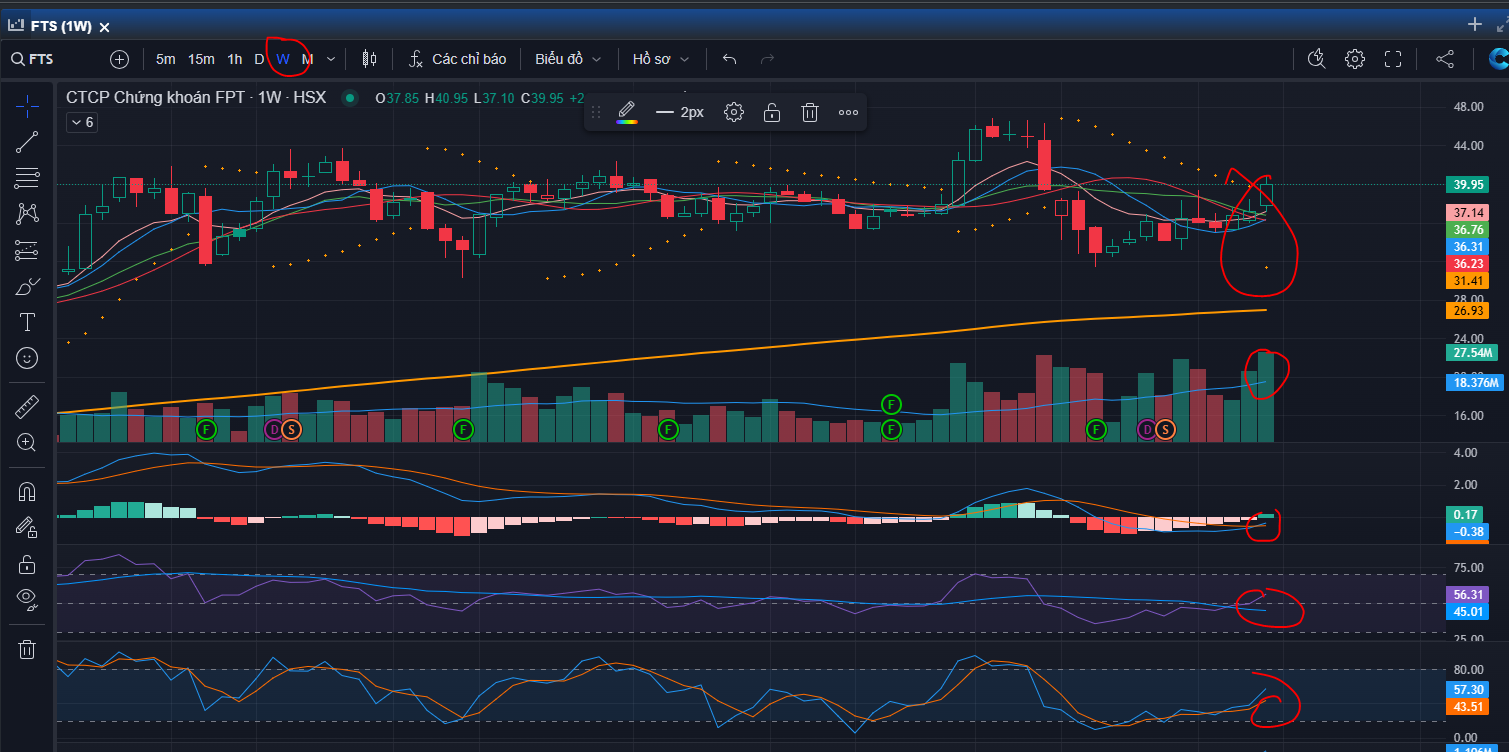This screenshot has width=1509, height=752.
Task: Select the trend line drawing tool
Action: (x=27, y=142)
